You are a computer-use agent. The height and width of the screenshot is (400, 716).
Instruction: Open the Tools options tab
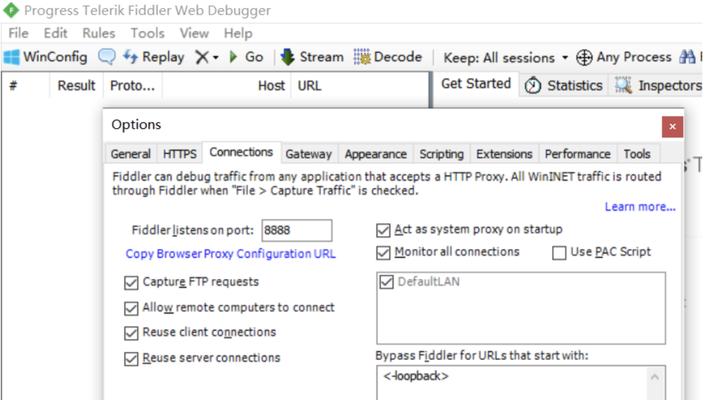tap(637, 154)
